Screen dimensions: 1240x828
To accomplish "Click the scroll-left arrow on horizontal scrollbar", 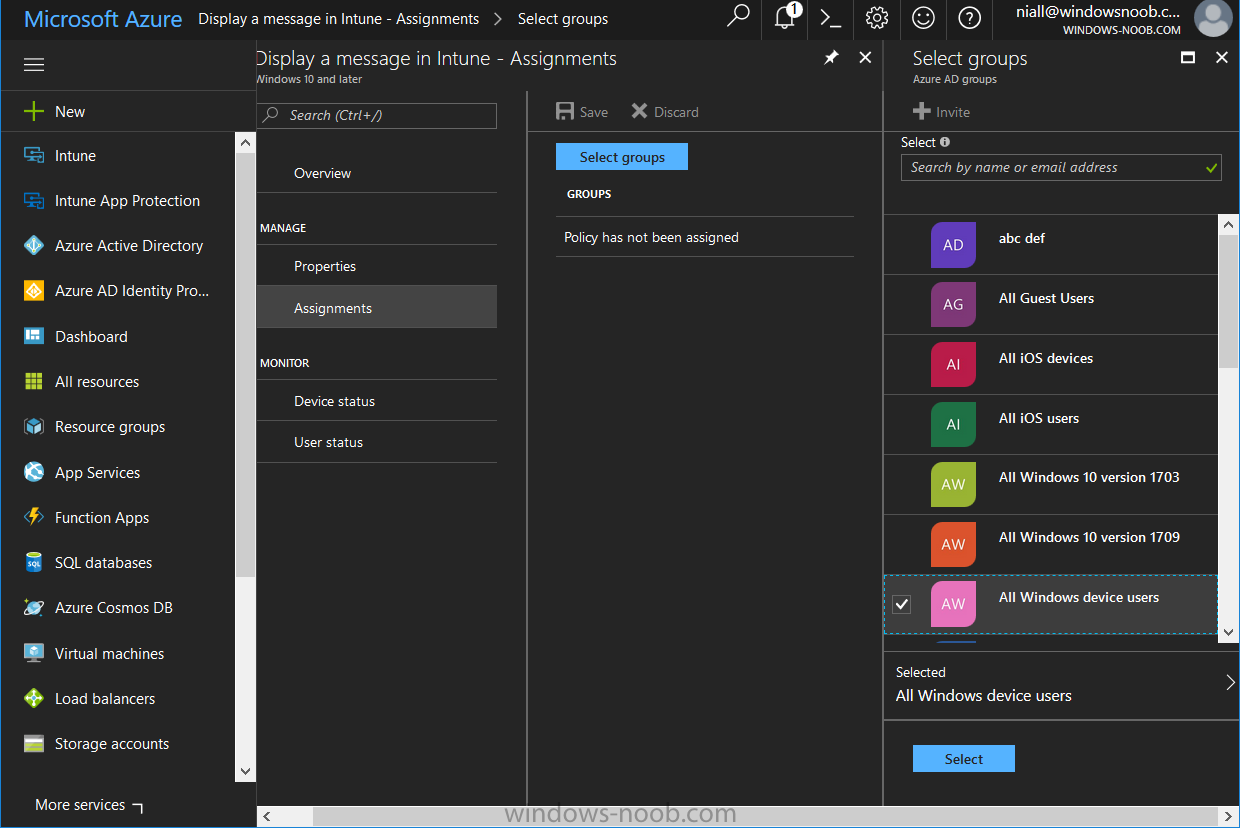I will point(266,817).
